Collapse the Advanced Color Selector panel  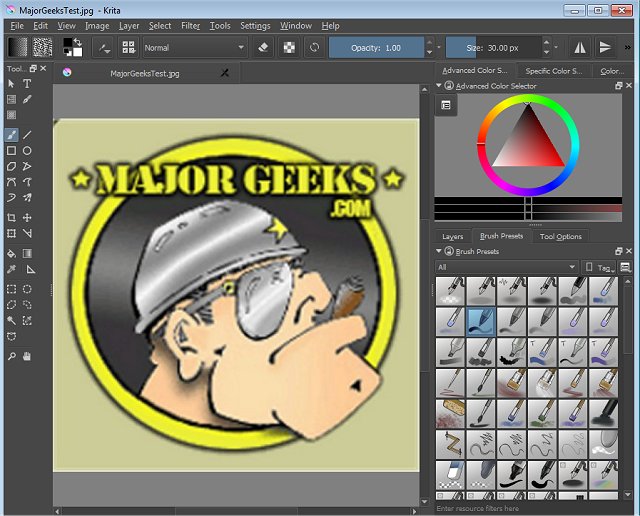439,86
